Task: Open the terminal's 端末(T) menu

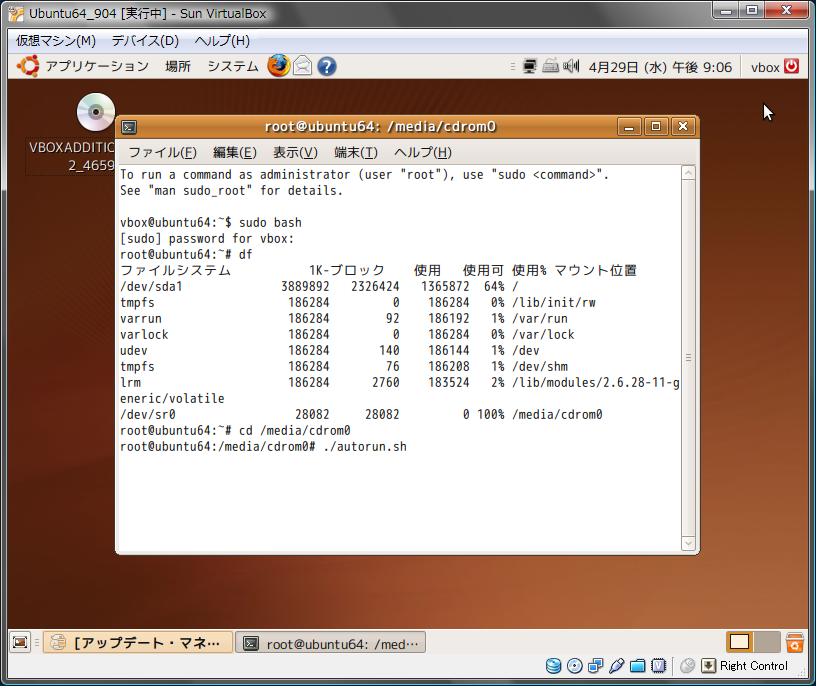Action: 355,152
